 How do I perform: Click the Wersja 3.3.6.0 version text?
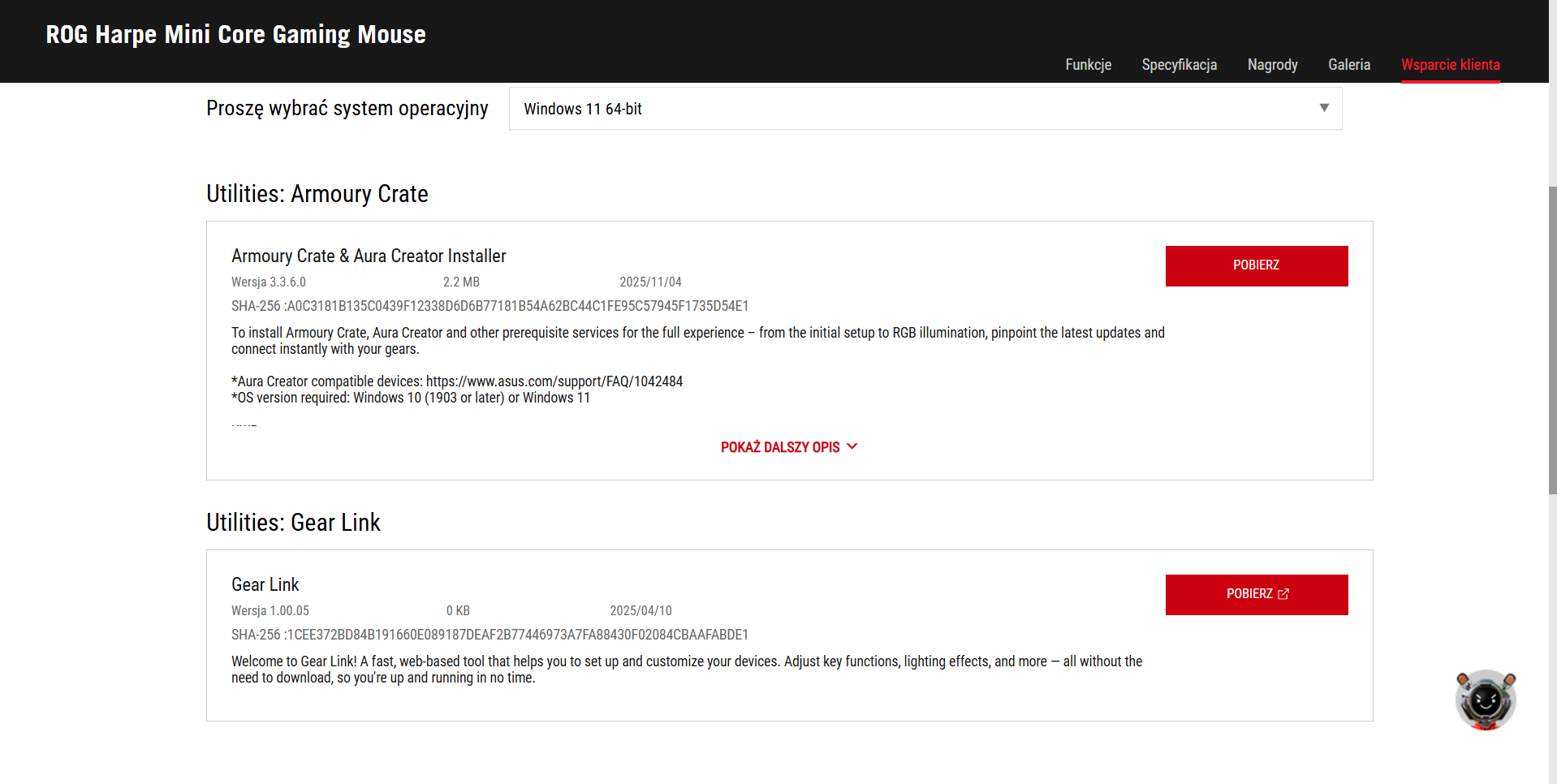pos(269,282)
